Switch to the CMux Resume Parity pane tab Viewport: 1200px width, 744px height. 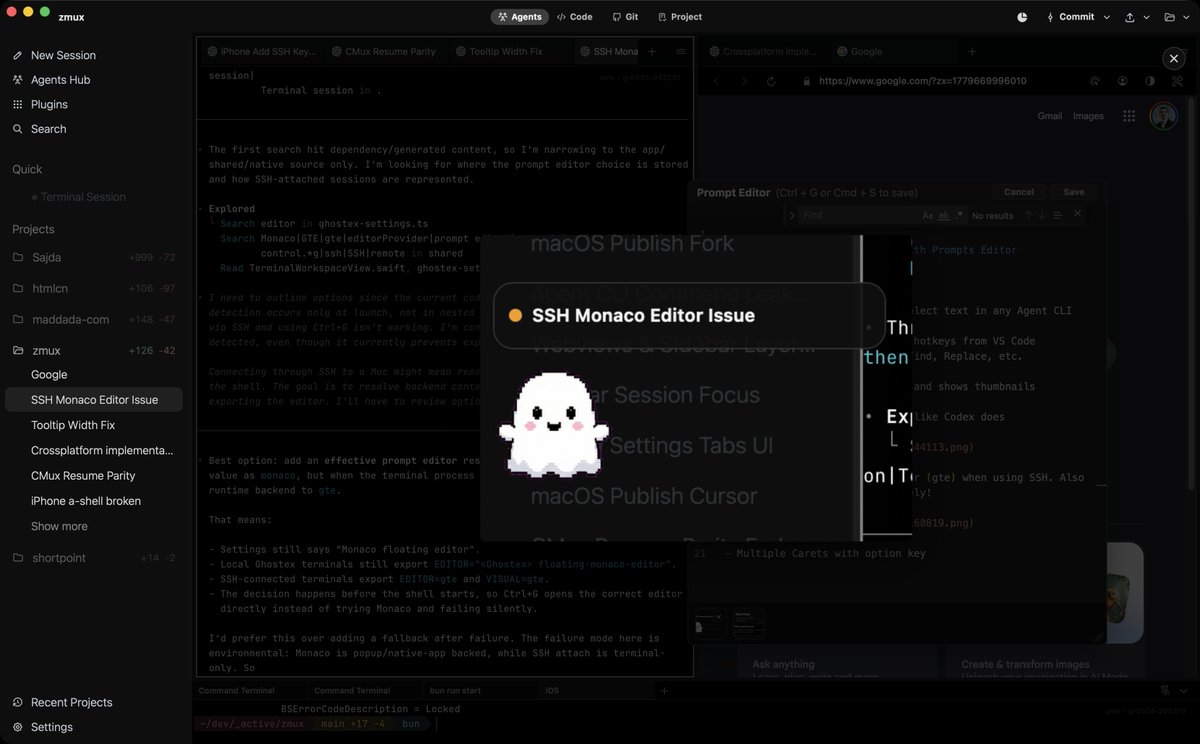383,51
